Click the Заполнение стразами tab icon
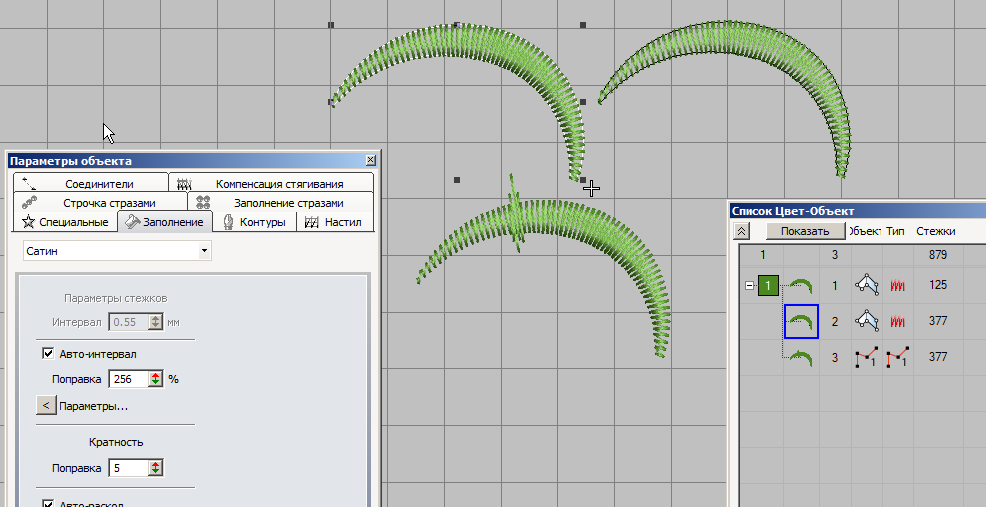This screenshot has height=507, width=986. coord(202,203)
